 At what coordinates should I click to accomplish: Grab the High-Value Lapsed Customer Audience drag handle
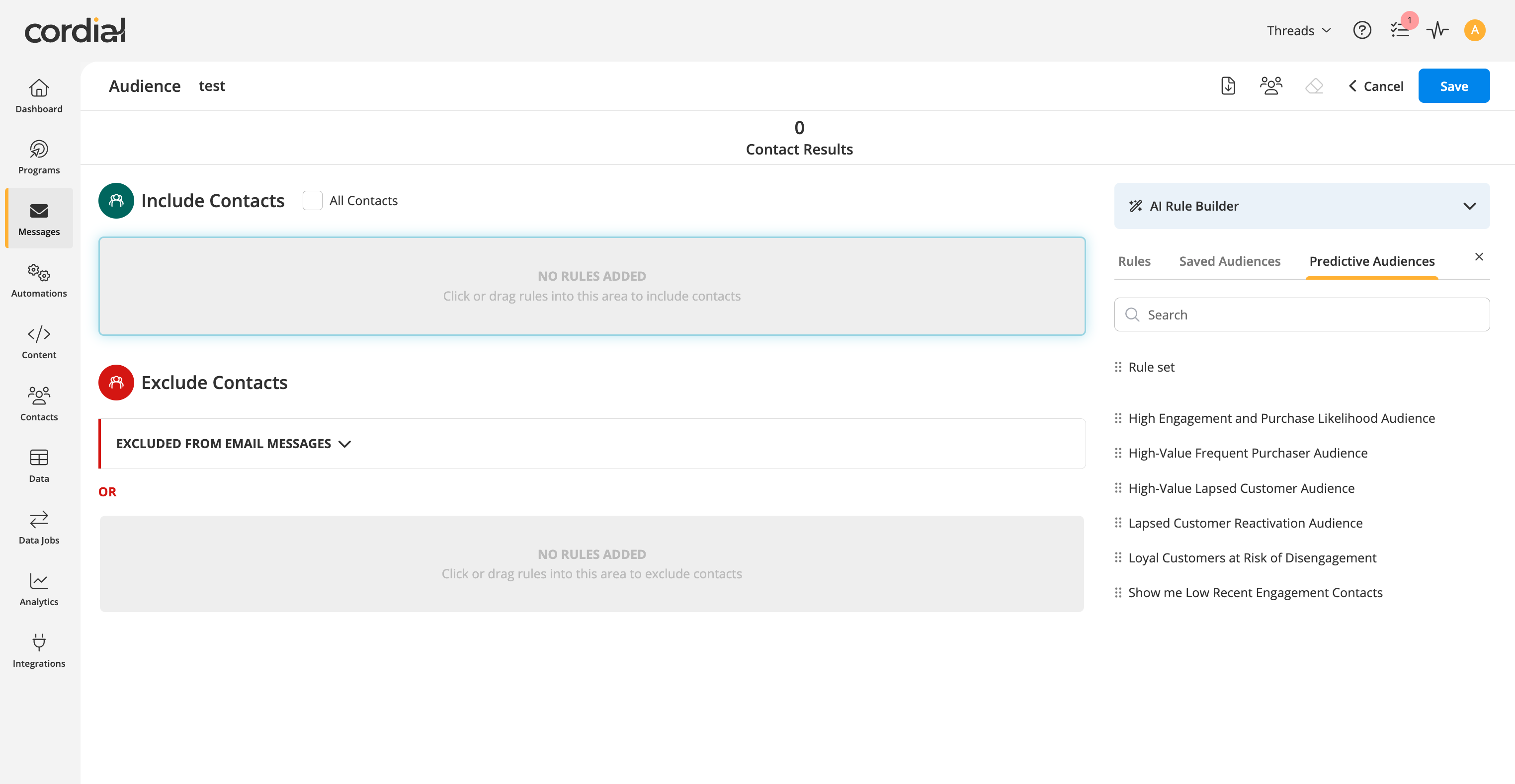pos(1118,488)
